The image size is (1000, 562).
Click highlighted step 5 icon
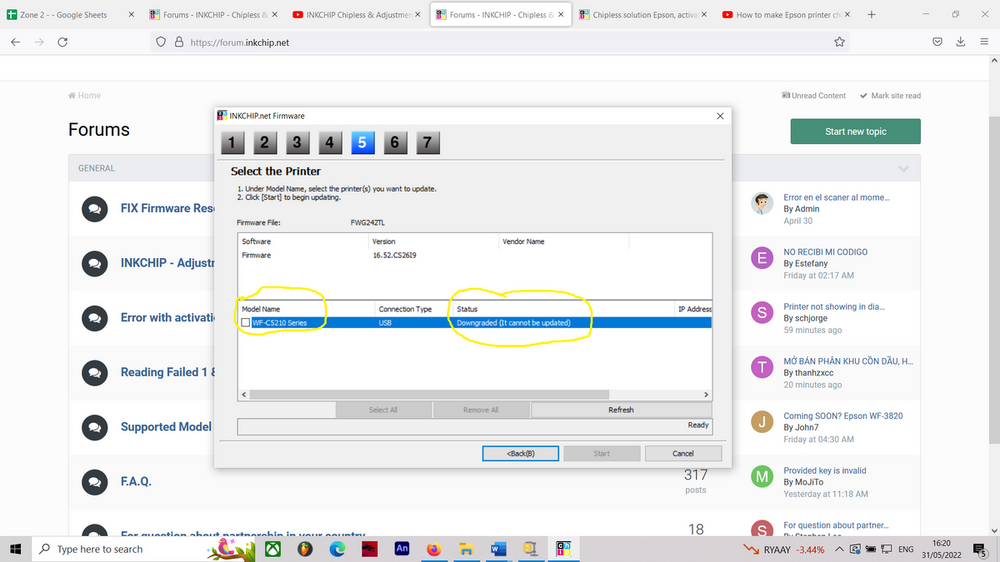point(362,143)
